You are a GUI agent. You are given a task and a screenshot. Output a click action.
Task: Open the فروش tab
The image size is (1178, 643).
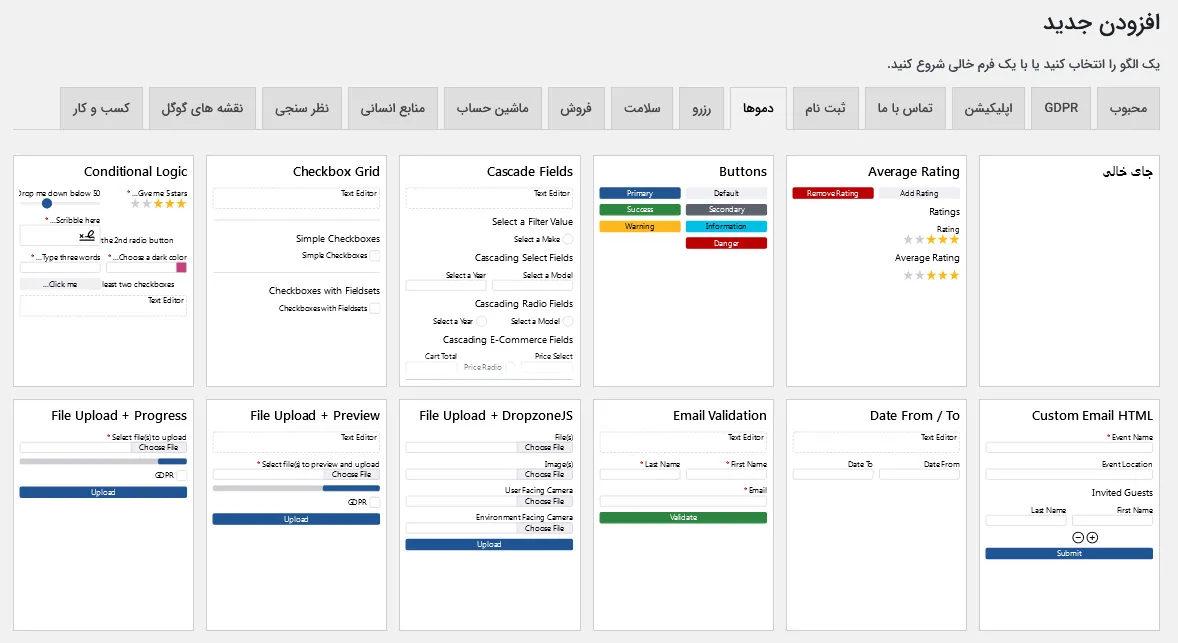[575, 108]
